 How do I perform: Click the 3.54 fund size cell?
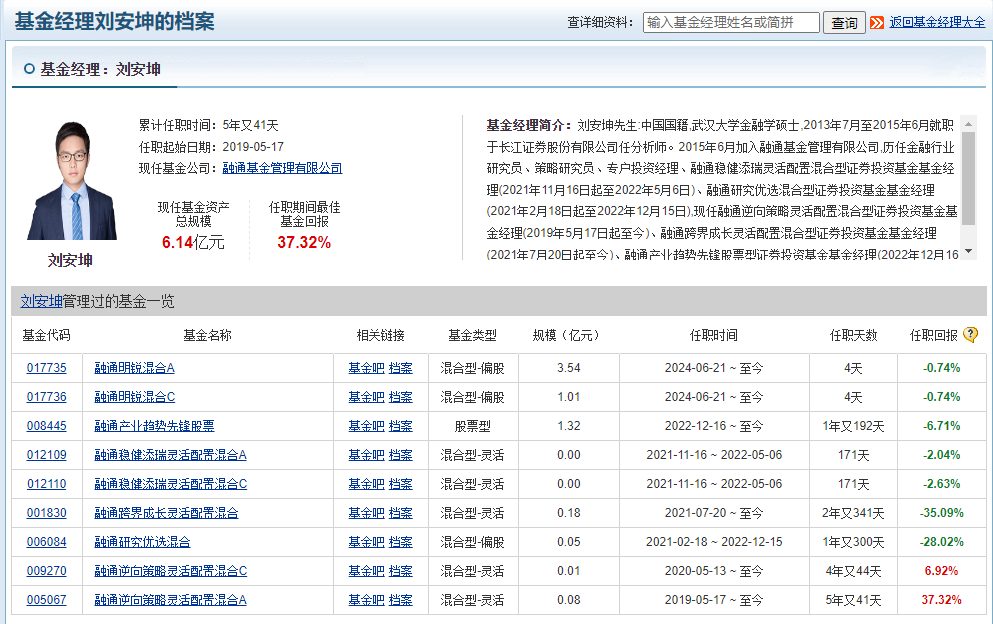pos(569,368)
